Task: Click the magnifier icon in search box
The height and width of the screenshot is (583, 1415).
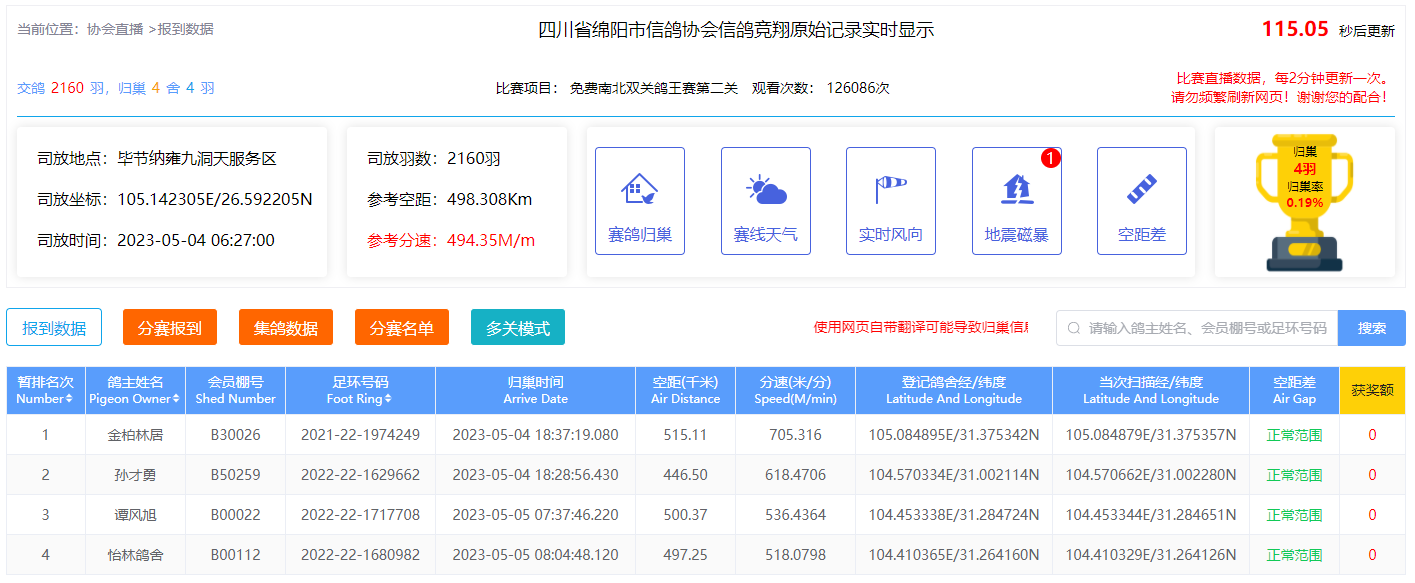Action: click(x=1074, y=328)
